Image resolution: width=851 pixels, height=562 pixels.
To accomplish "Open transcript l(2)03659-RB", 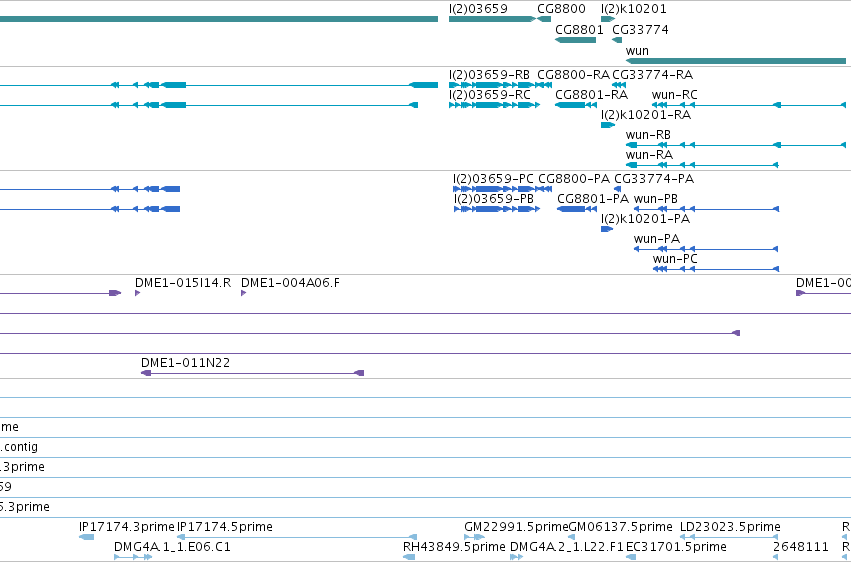I will point(489,74).
